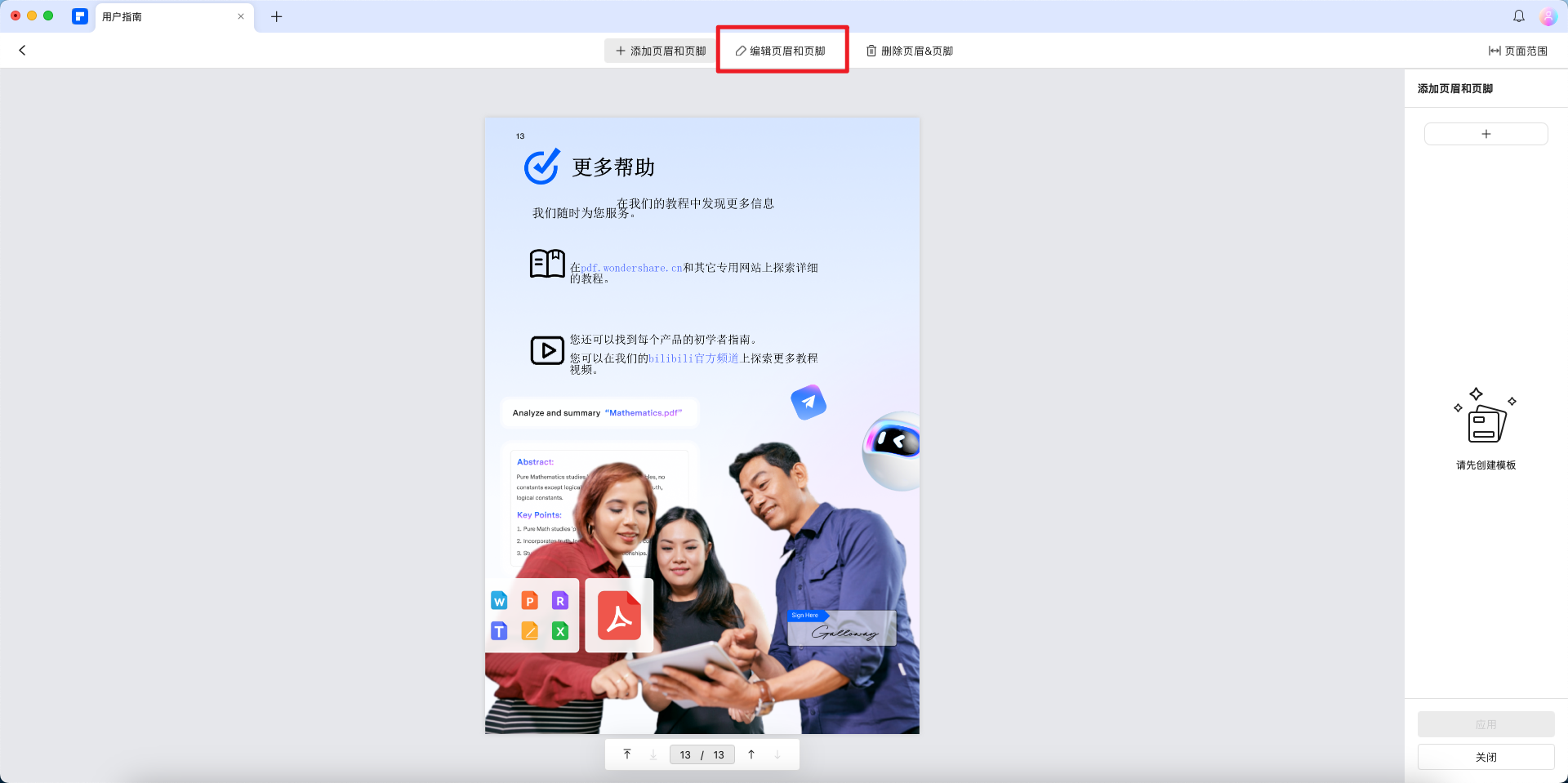Viewport: 1568px width, 783px height.
Task: Click 添加页眉和页脚 with plus icon
Action: (658, 50)
